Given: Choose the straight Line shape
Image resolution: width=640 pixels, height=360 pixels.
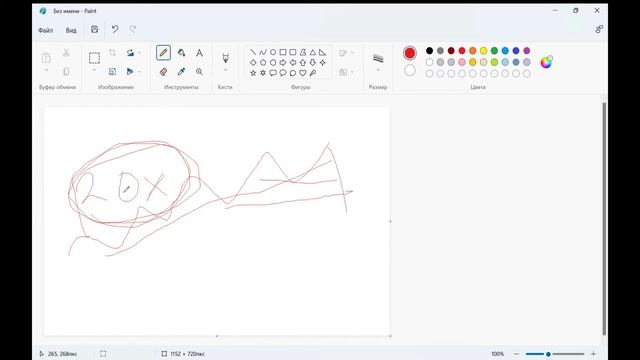Looking at the screenshot, I should point(253,52).
